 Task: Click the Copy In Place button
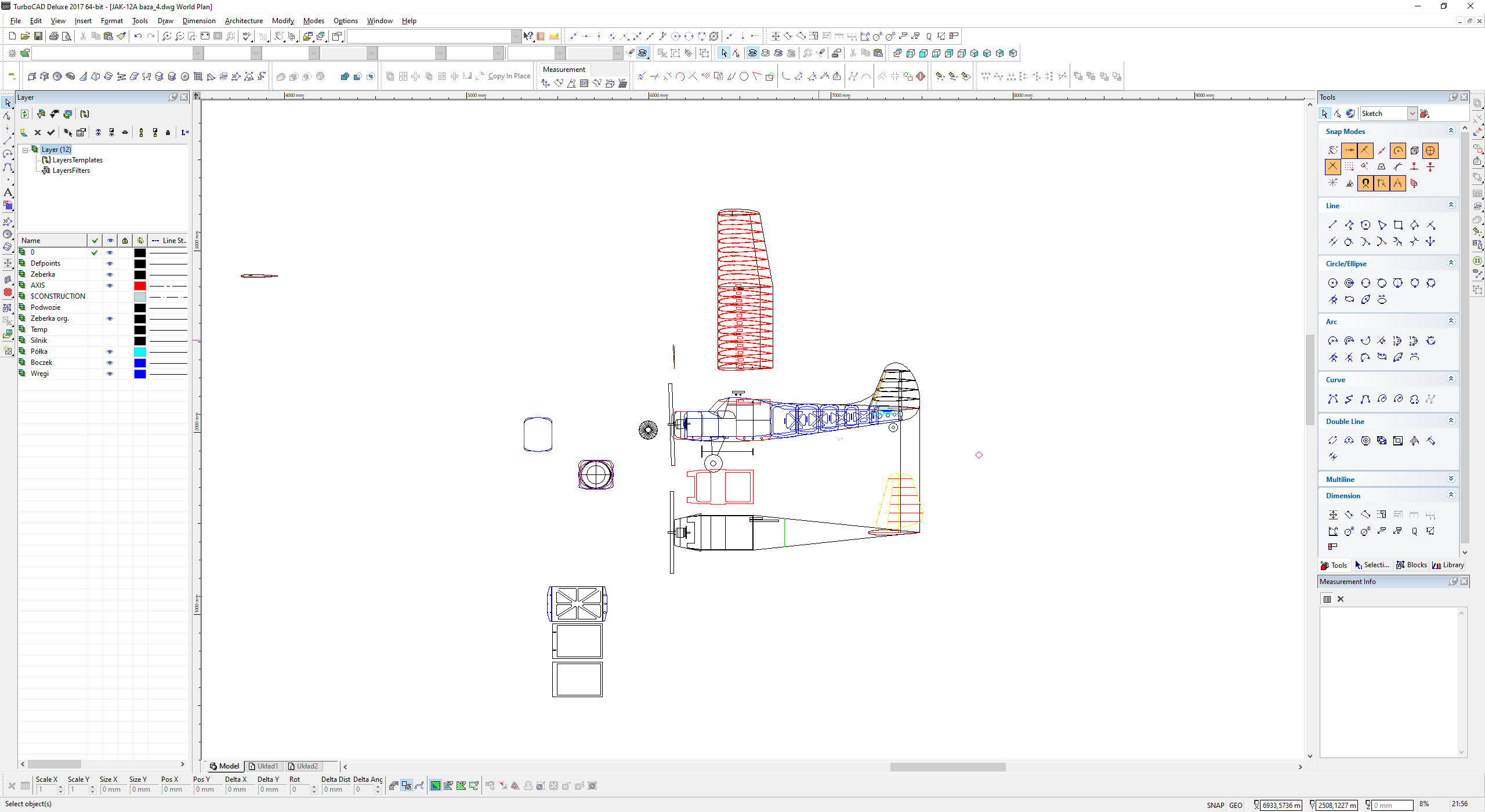pos(509,76)
